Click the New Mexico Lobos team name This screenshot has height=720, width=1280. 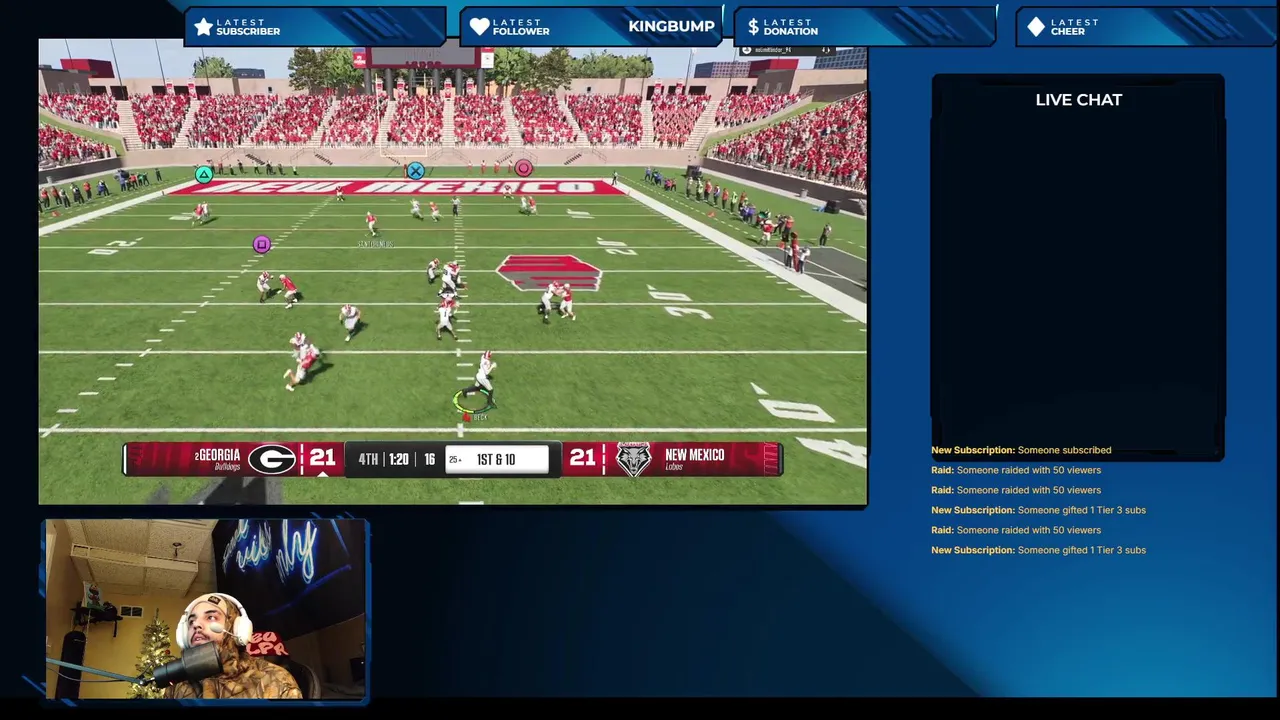[x=694, y=459]
